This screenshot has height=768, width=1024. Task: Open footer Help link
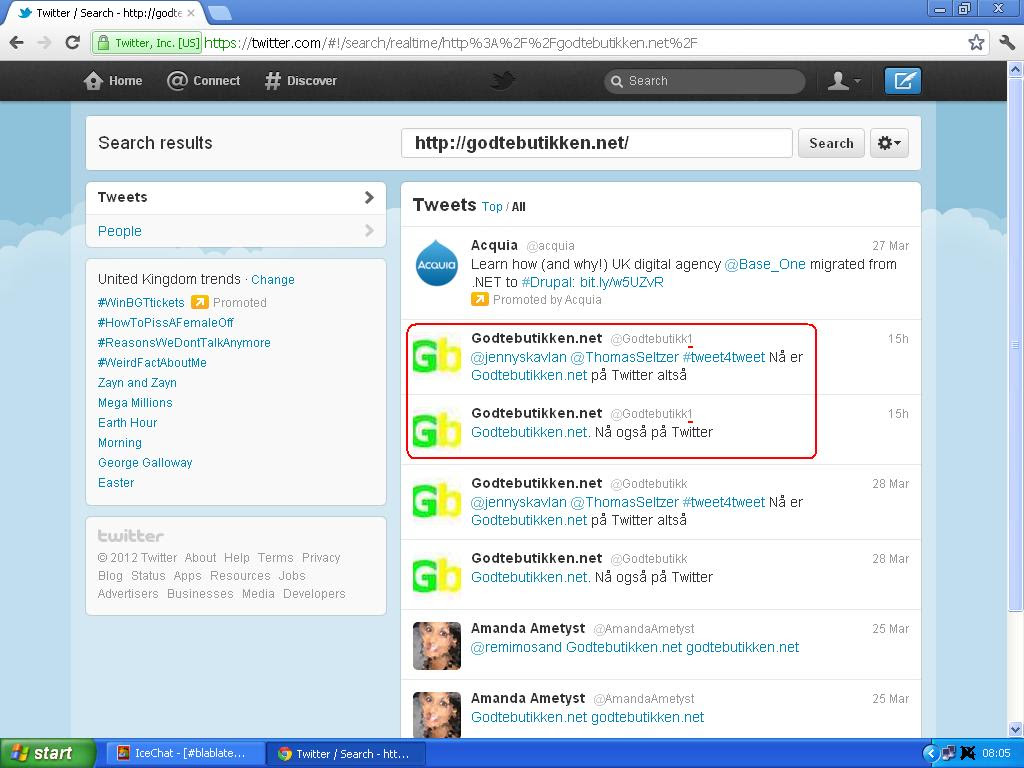(x=236, y=558)
